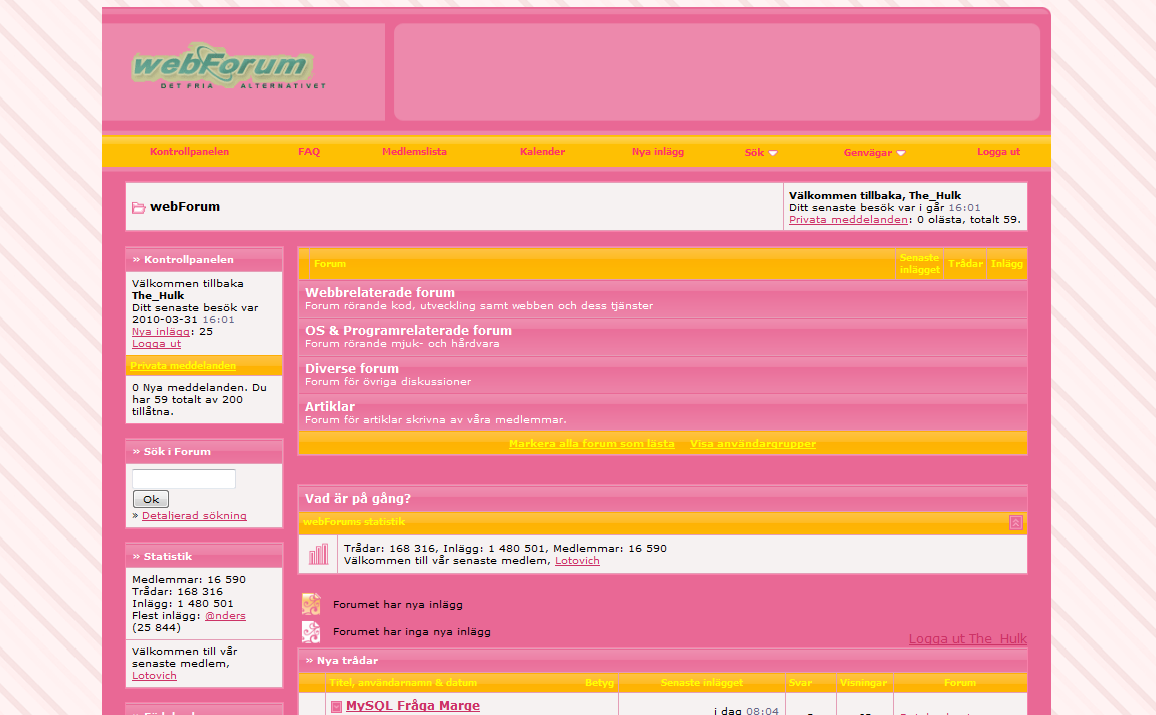The height and width of the screenshot is (715, 1156).
Task: Click Logga ut in the navbar
Action: point(998,152)
